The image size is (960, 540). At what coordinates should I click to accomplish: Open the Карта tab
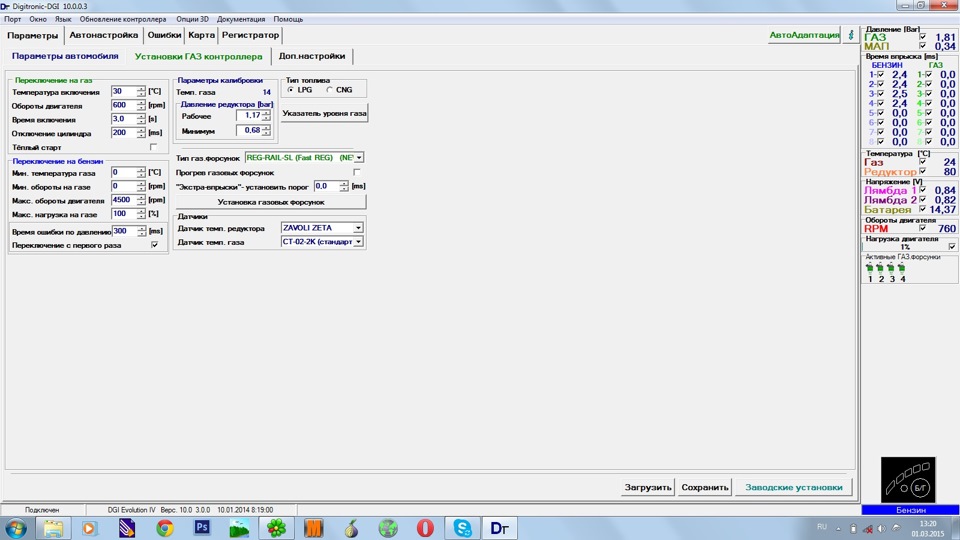tap(201, 35)
